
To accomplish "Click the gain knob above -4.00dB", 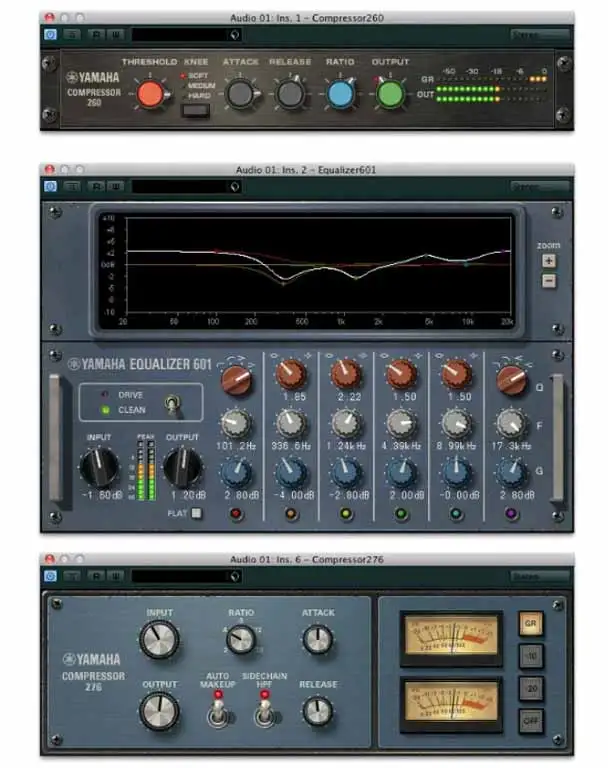I will [291, 473].
